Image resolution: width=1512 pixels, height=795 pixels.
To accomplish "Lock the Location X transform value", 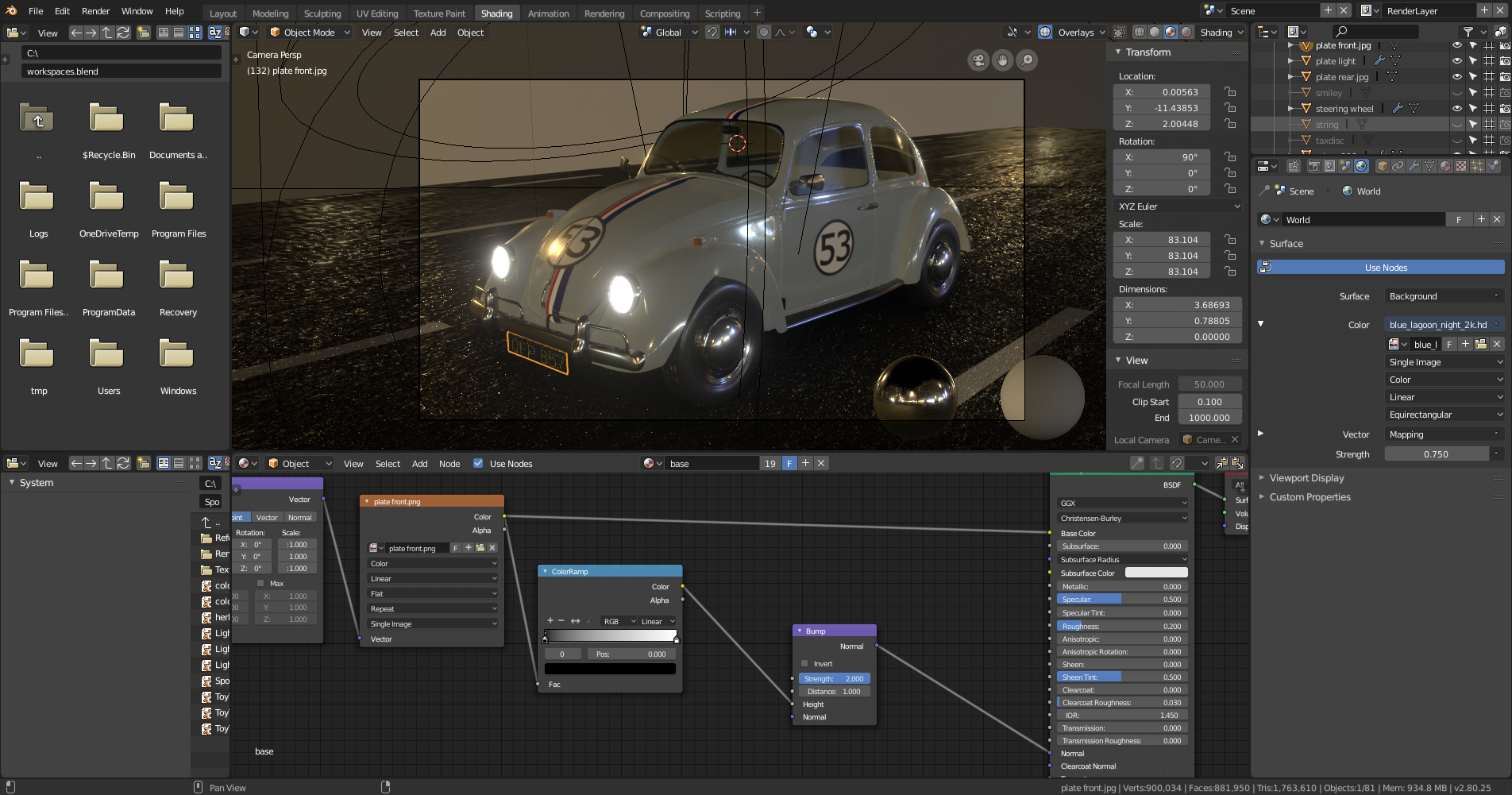I will click(1229, 92).
